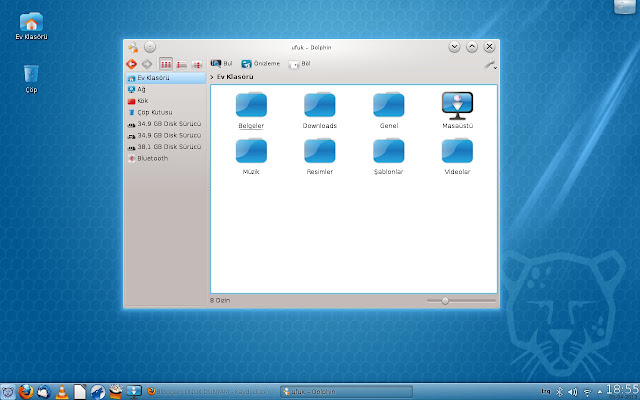Open the application launcher menu

(x=7, y=392)
